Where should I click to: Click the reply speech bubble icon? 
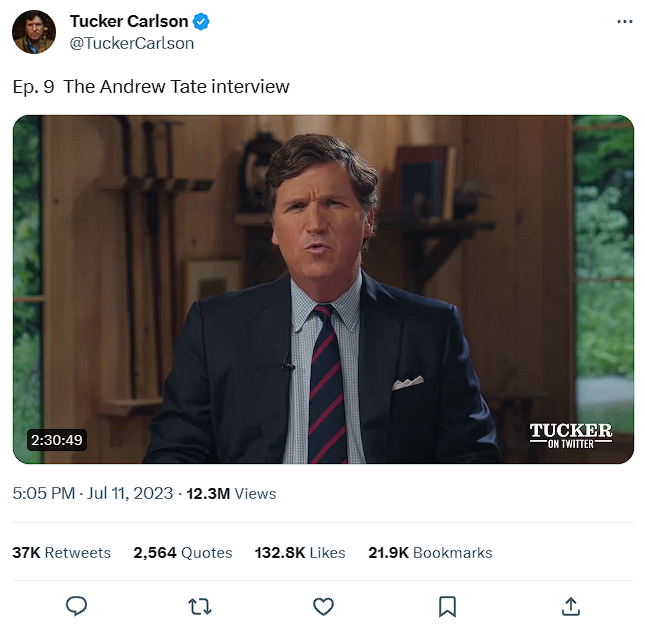(76, 606)
